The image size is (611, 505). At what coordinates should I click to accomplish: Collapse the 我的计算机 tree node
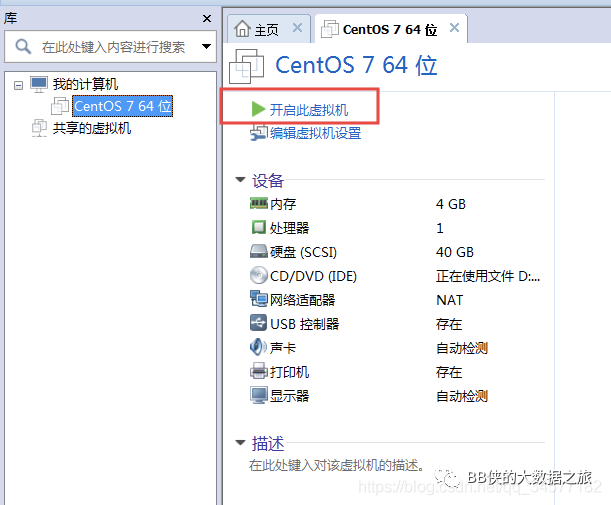[x=18, y=85]
